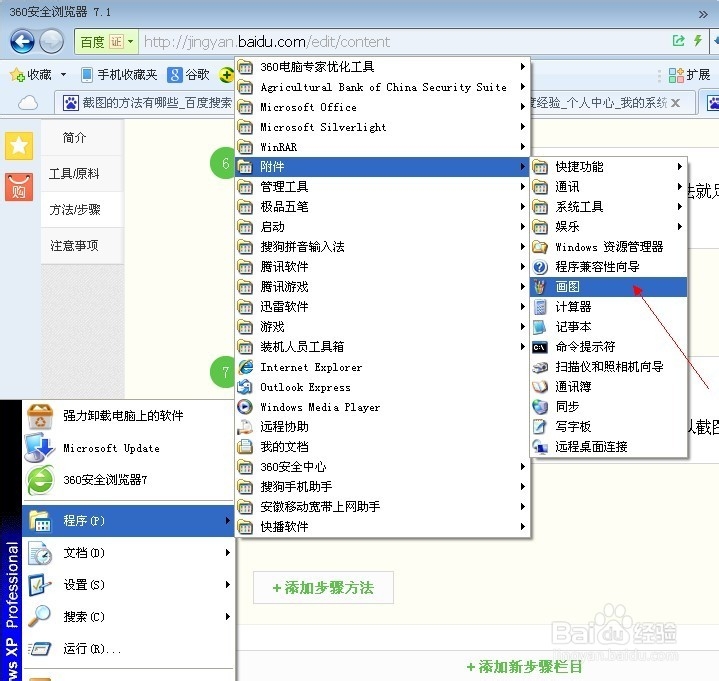Launch Outlook Express

382,387
